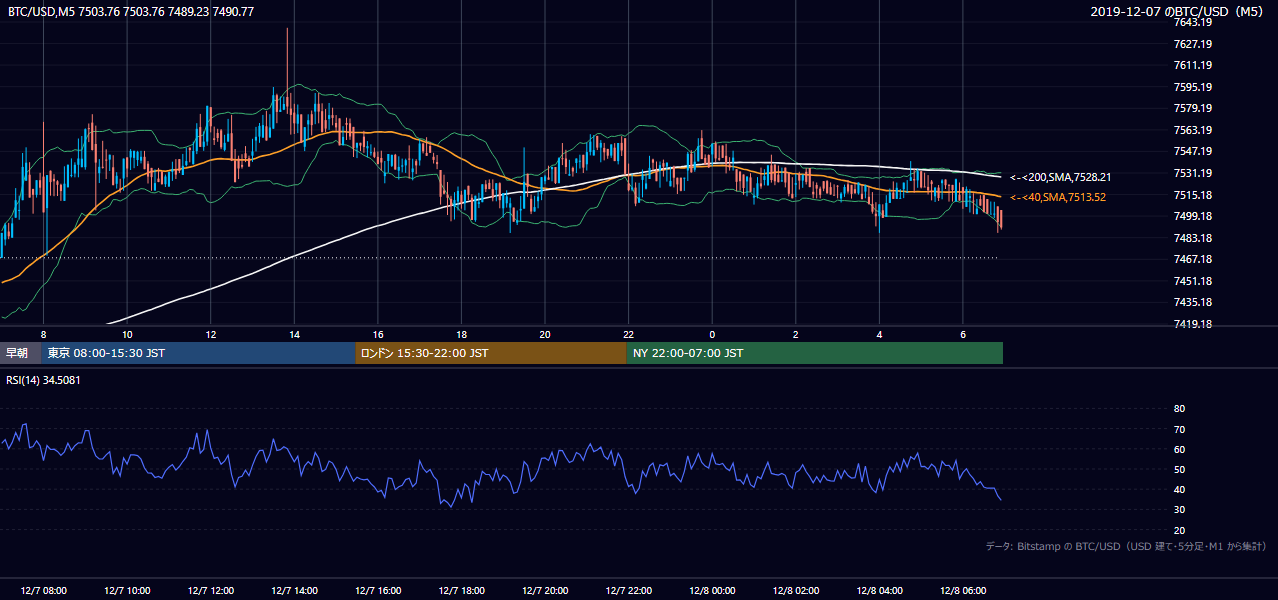The width and height of the screenshot is (1278, 600).
Task: Click hour label 4 under price chart
Action: click(879, 334)
